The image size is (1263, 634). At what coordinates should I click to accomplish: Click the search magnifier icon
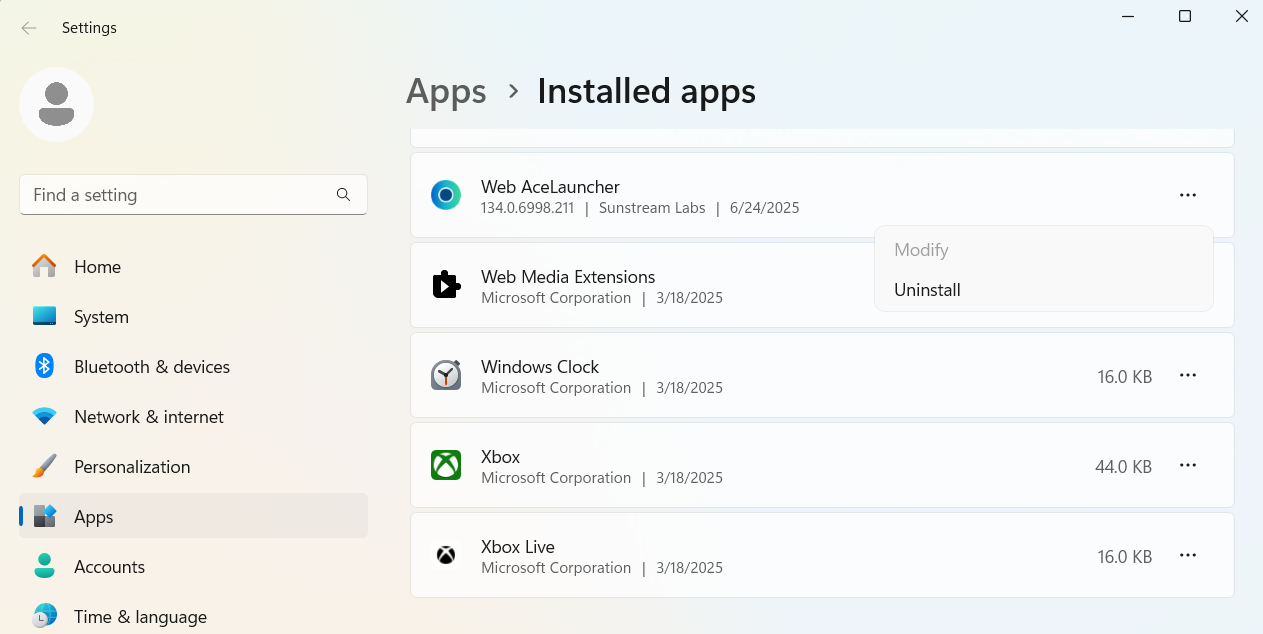[343, 195]
